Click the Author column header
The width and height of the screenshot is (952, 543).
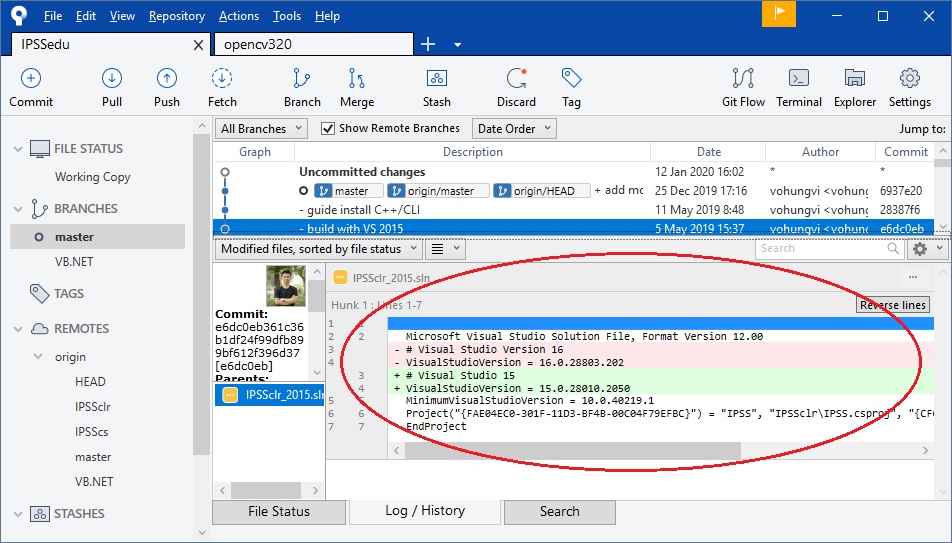[820, 152]
